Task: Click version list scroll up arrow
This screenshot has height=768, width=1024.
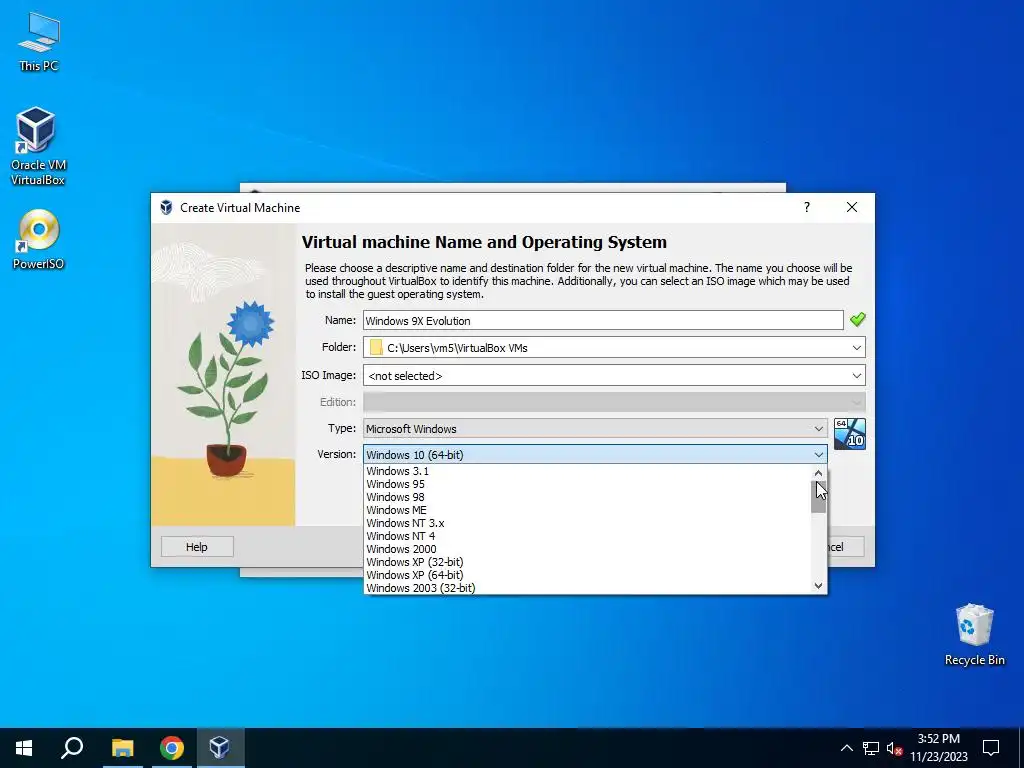Action: point(818,473)
